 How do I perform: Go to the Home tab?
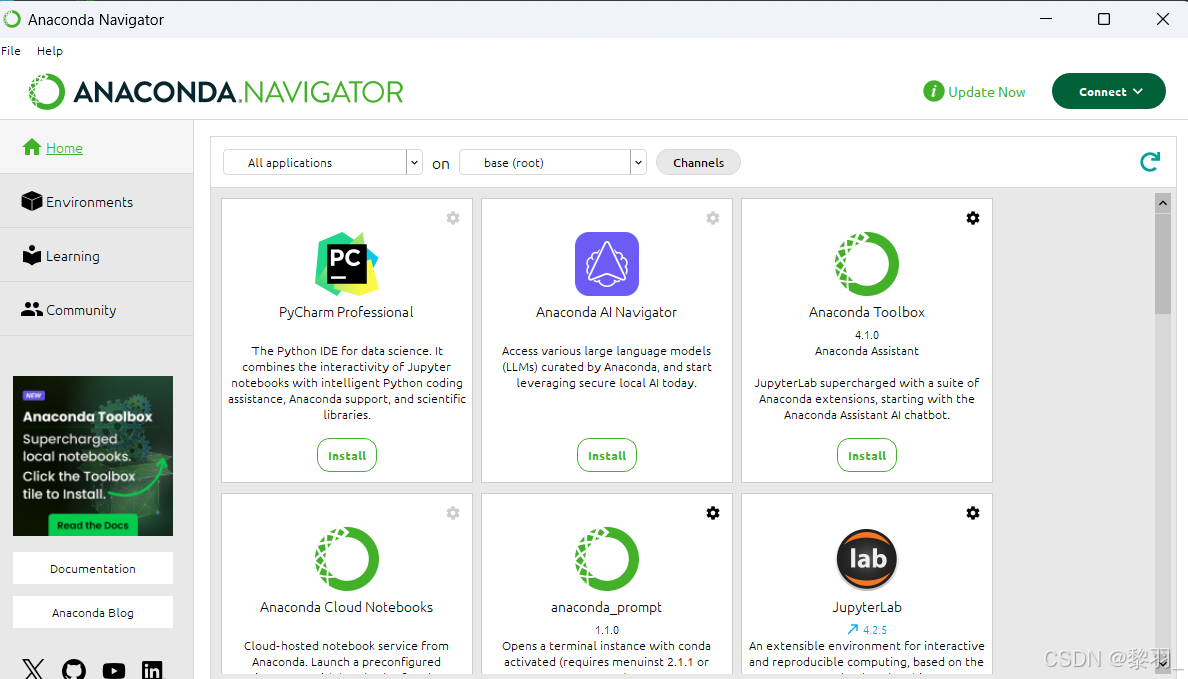pyautogui.click(x=96, y=147)
